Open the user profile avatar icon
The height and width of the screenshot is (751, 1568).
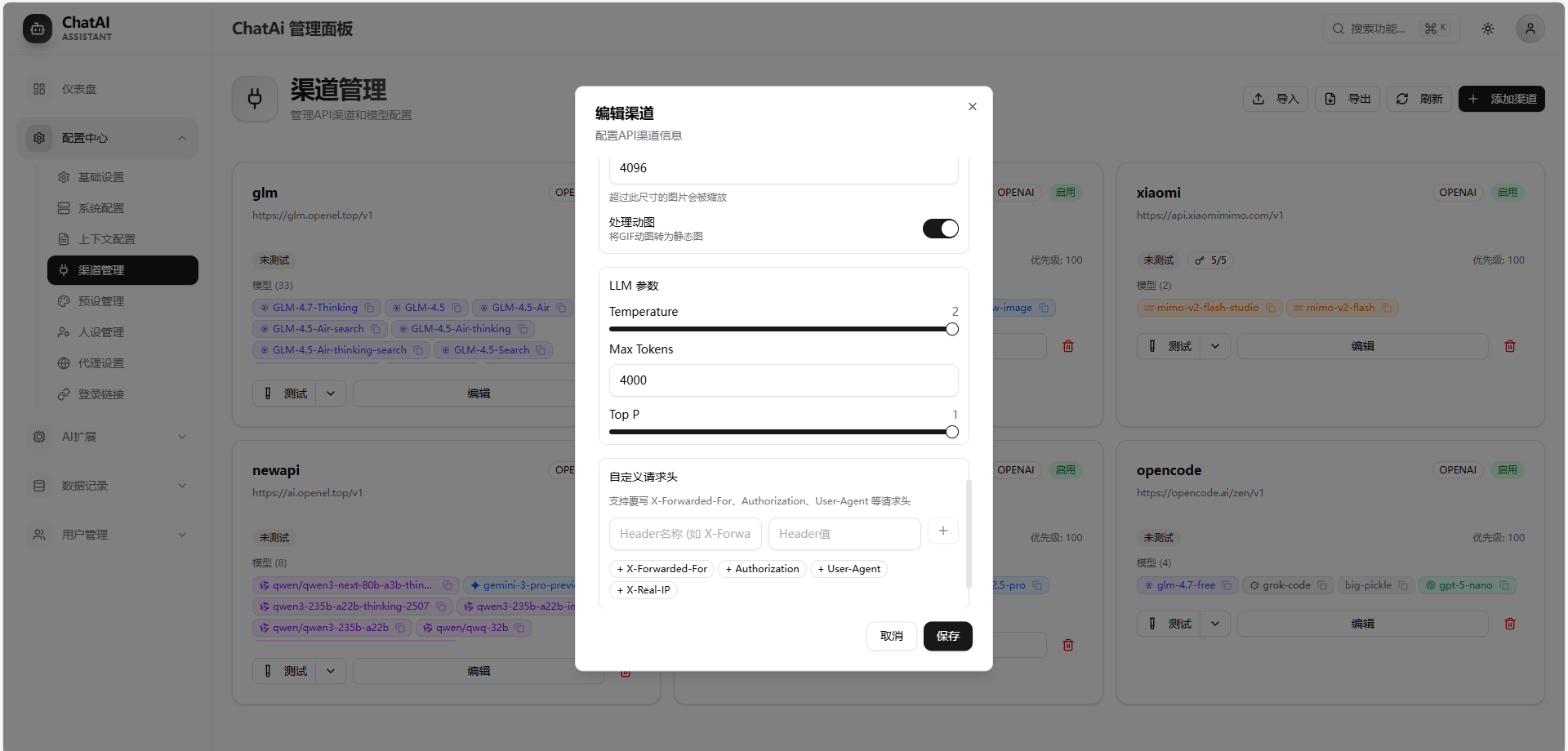1530,29
